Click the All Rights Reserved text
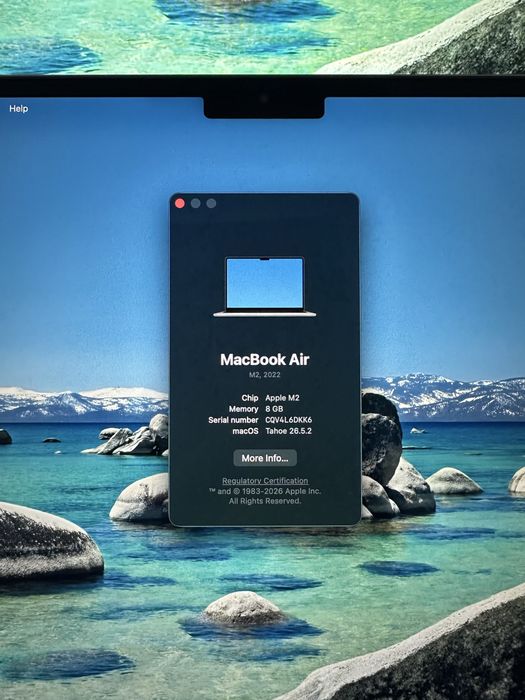The height and width of the screenshot is (700, 525). (265, 501)
